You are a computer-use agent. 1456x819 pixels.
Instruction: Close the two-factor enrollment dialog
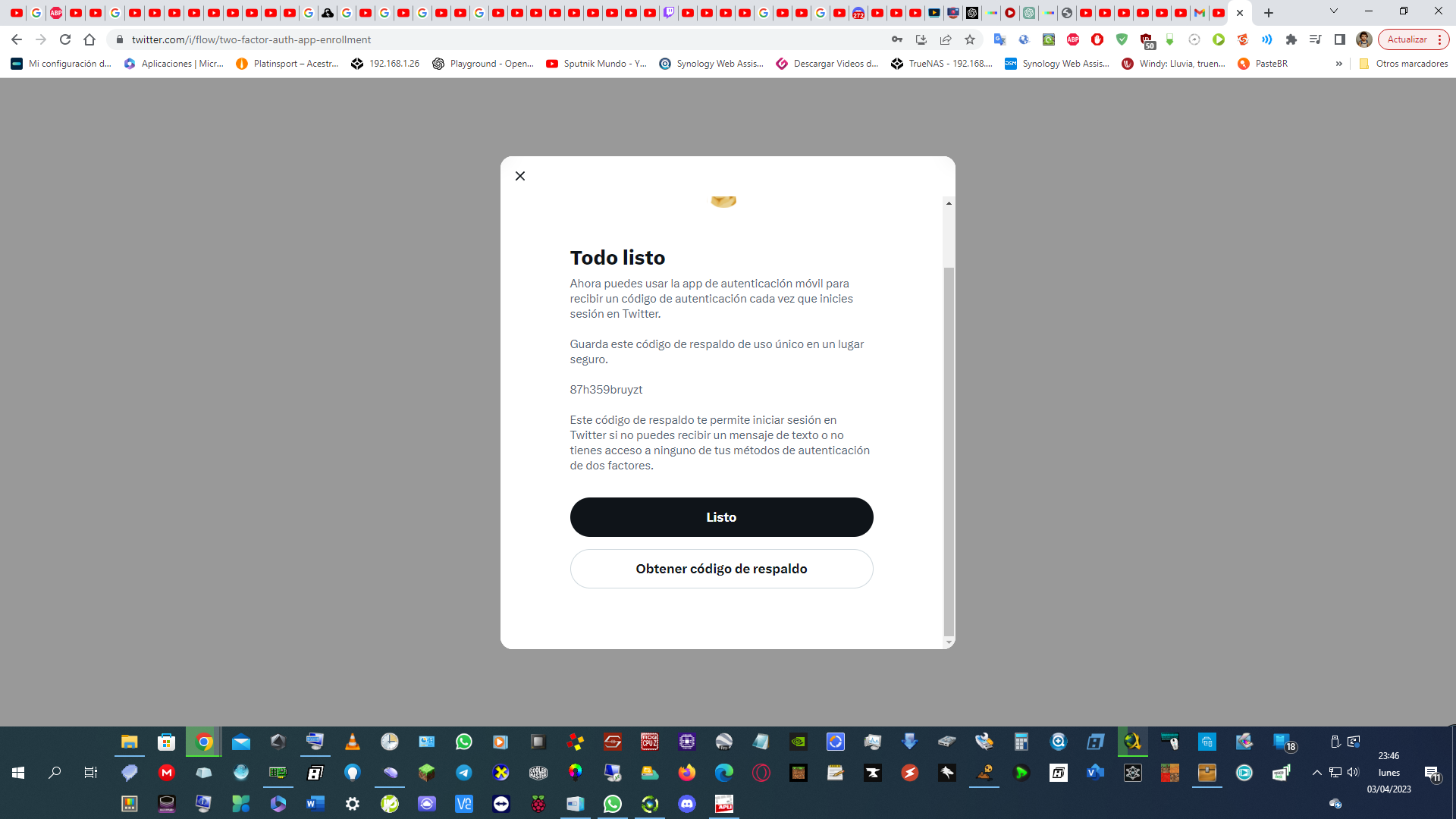(x=520, y=176)
